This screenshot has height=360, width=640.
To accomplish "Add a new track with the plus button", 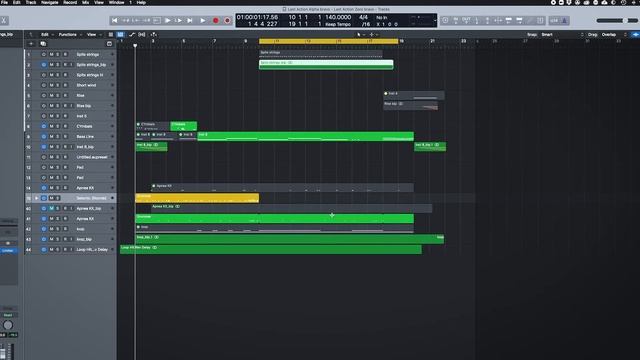I will tap(31, 44).
